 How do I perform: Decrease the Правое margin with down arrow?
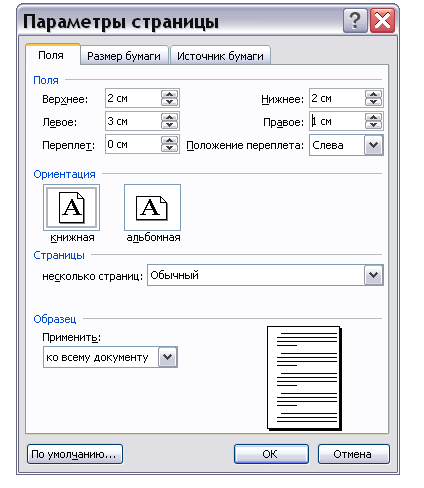pos(374,125)
